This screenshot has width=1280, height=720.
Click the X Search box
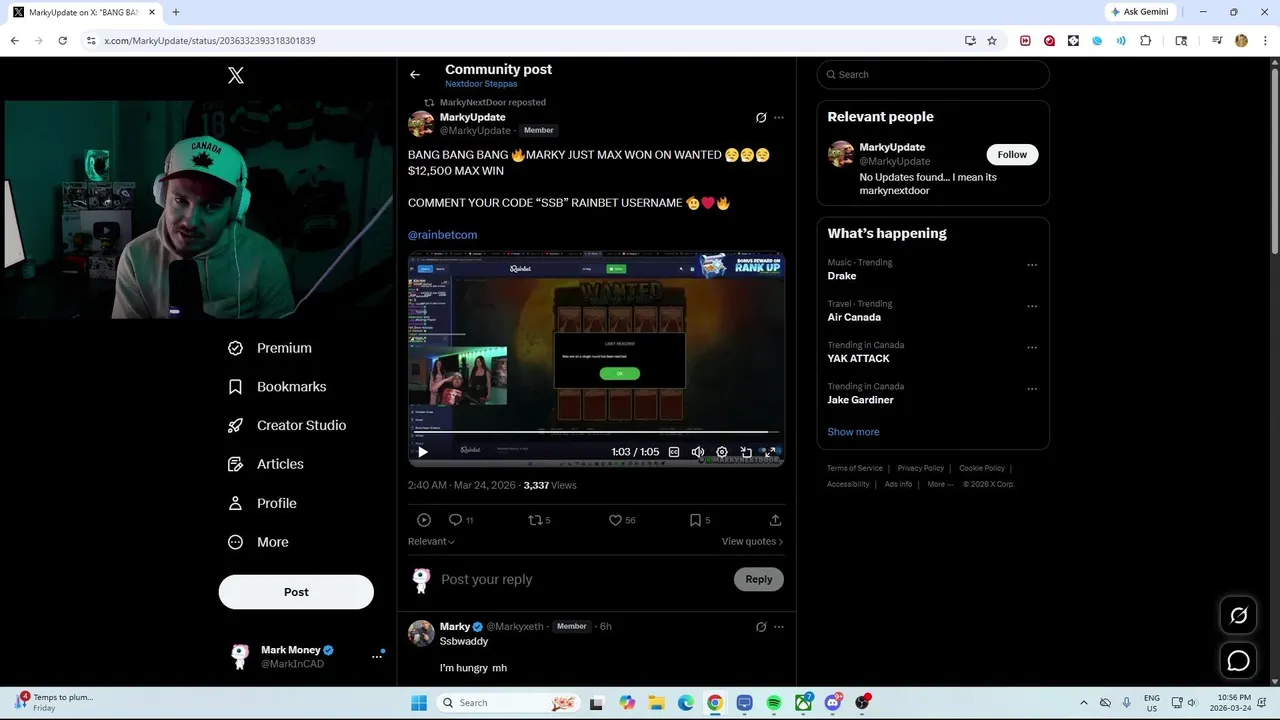[x=933, y=74]
